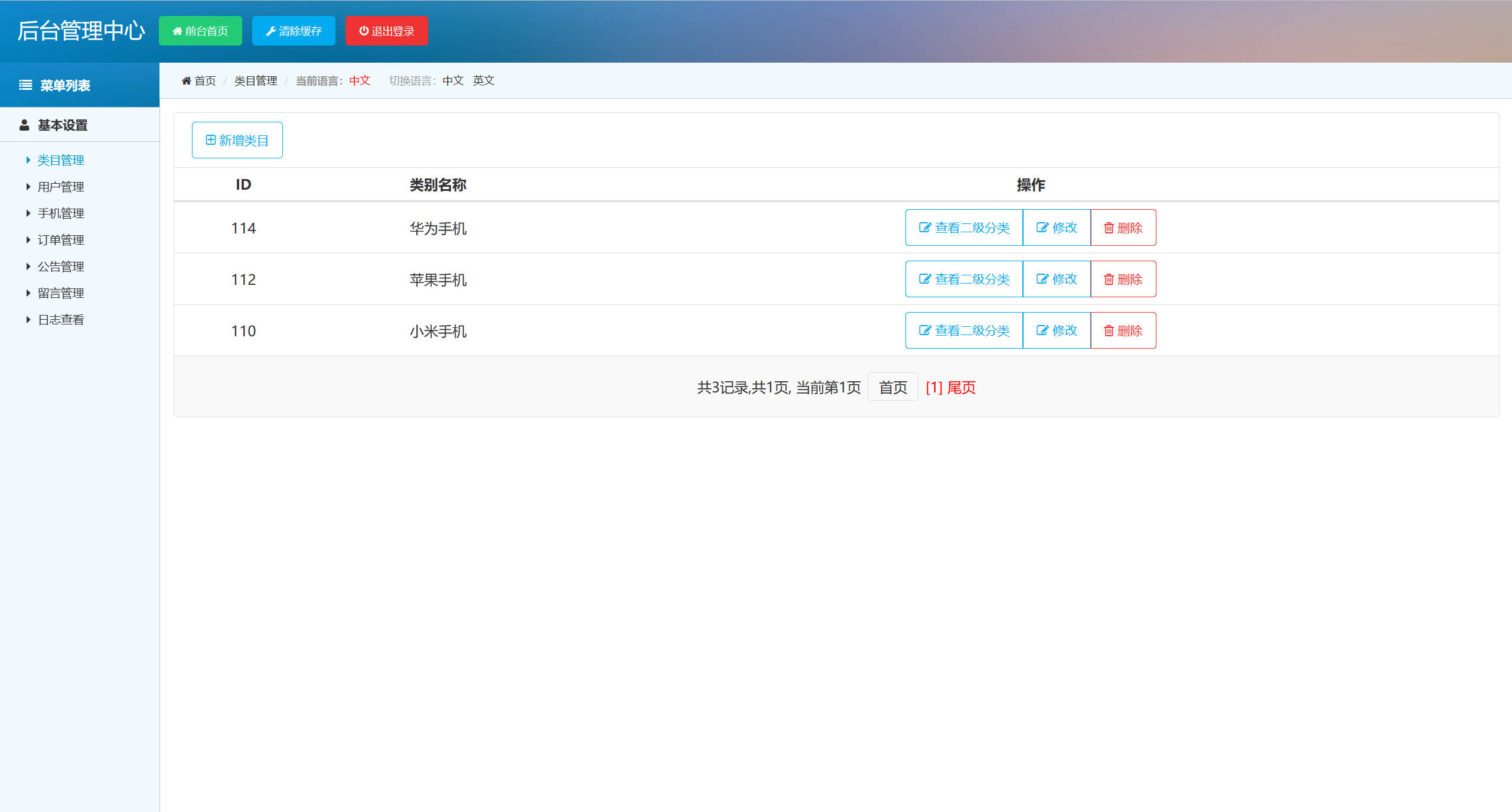The height and width of the screenshot is (812, 1512).
Task: Click the home icon in the breadcrumb
Action: pos(186,80)
